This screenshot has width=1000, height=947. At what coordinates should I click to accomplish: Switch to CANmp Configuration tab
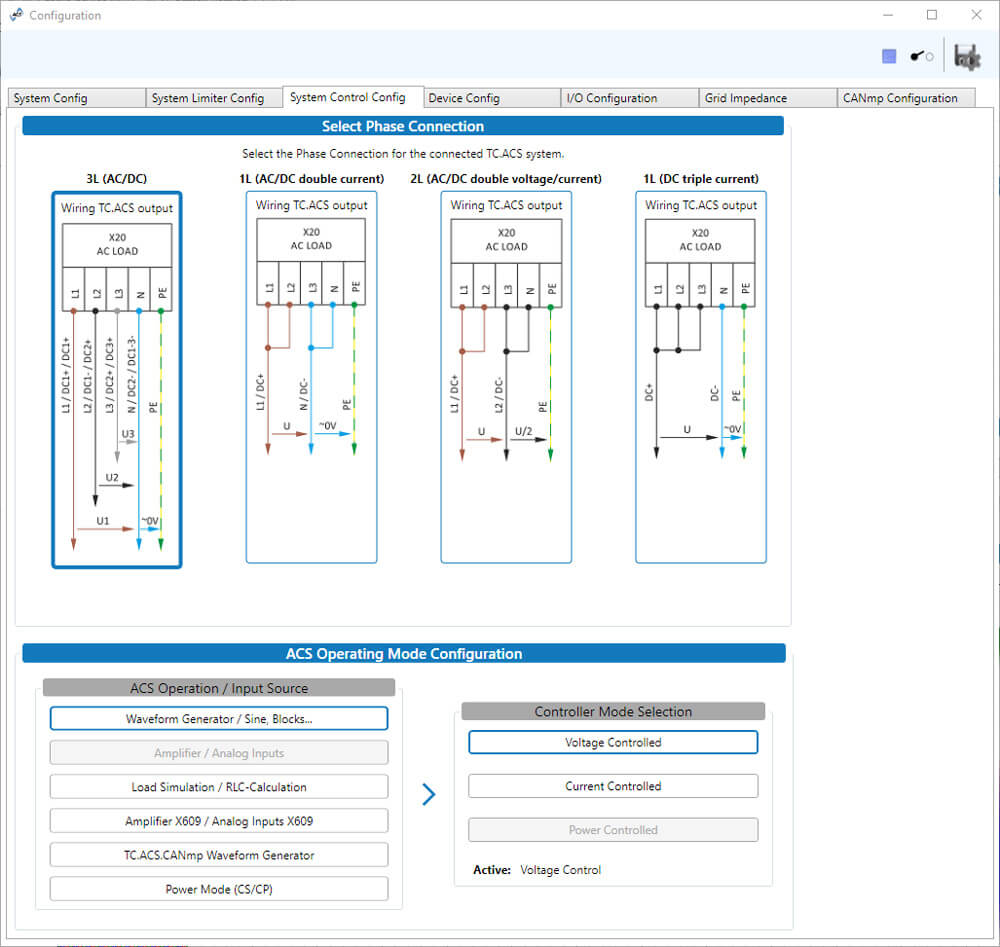click(905, 98)
